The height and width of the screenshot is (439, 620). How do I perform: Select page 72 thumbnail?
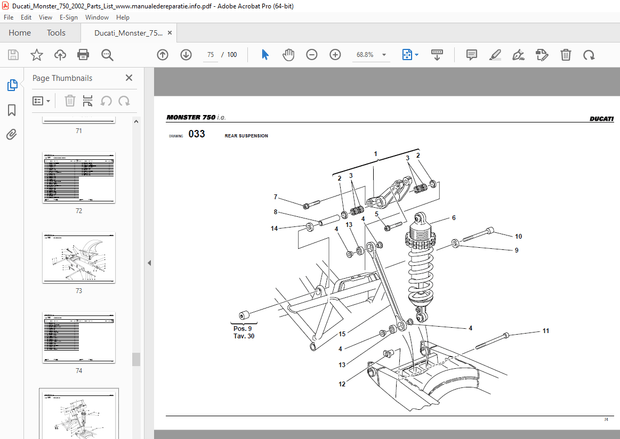point(79,178)
